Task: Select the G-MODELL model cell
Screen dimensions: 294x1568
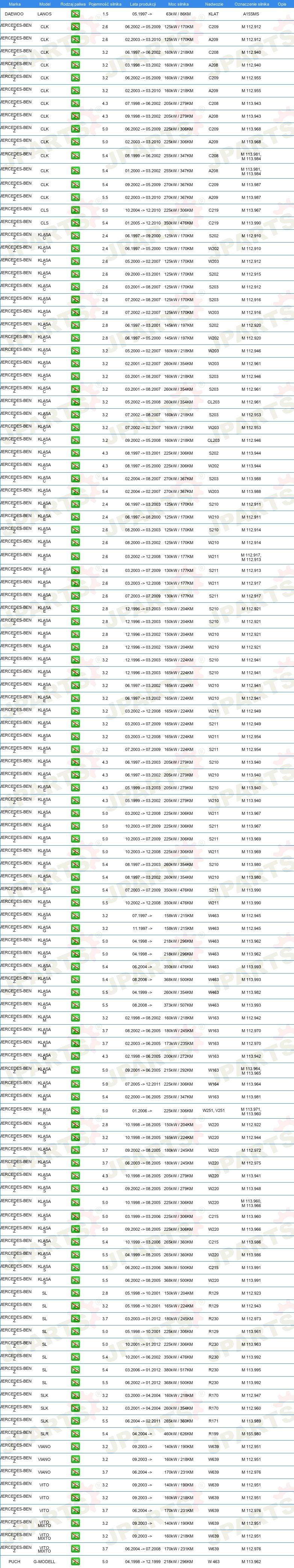Action: coord(44,1561)
